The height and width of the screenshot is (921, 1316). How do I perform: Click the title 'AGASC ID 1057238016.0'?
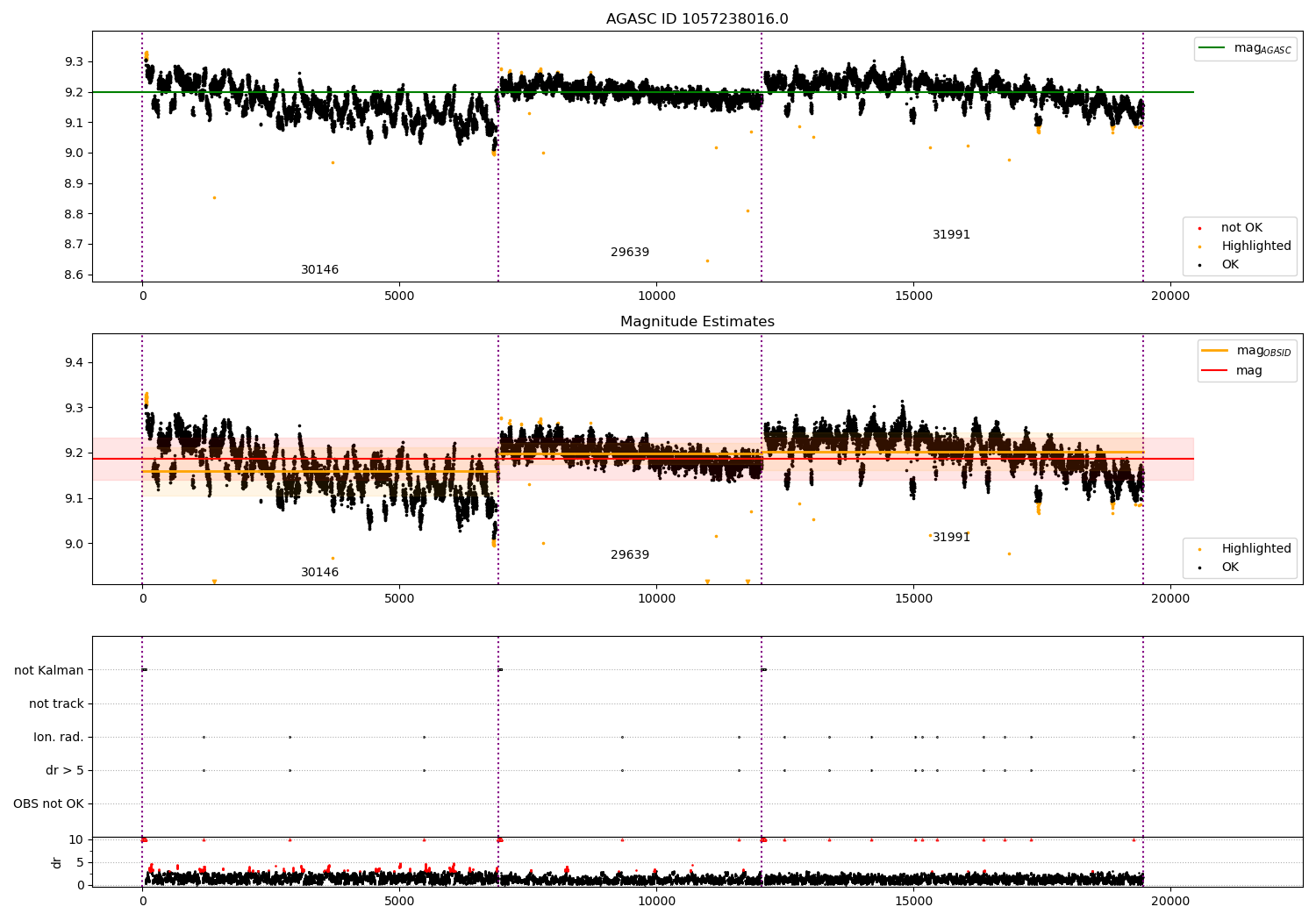click(x=697, y=19)
